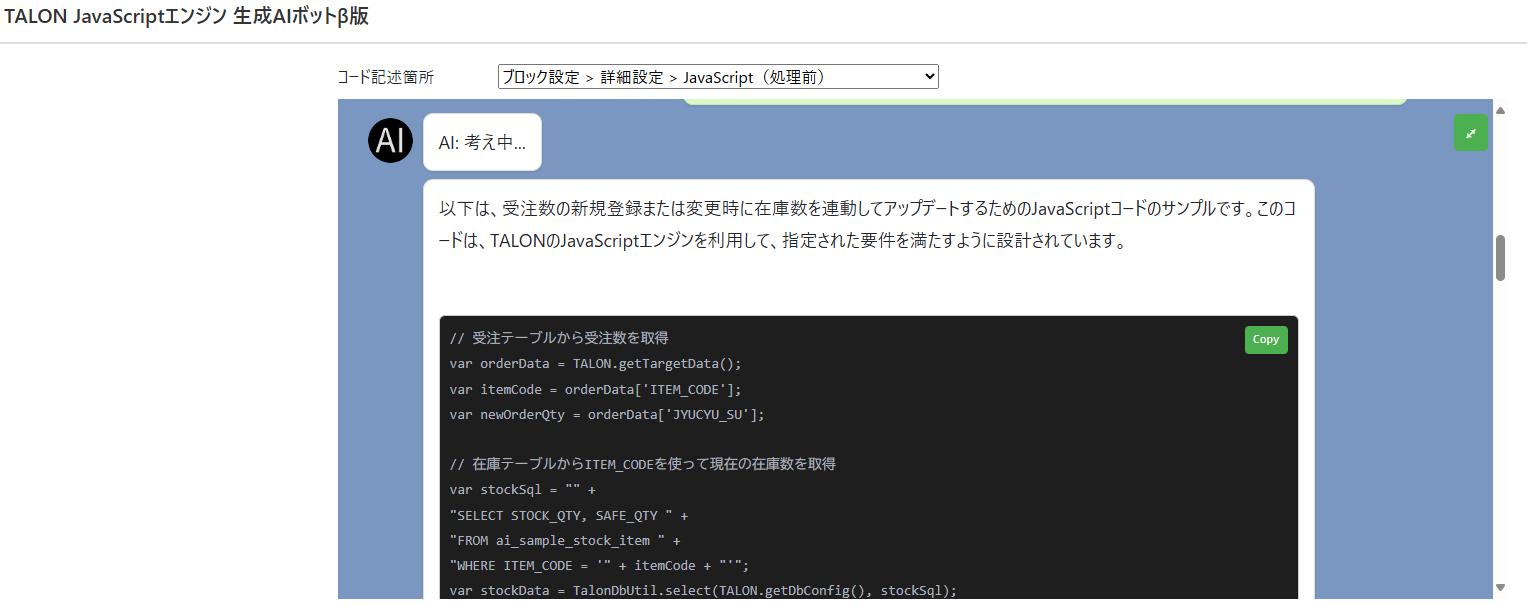Screen dimensions: 1527x606
Task: Click the scrollbar down arrow
Action: click(1500, 587)
